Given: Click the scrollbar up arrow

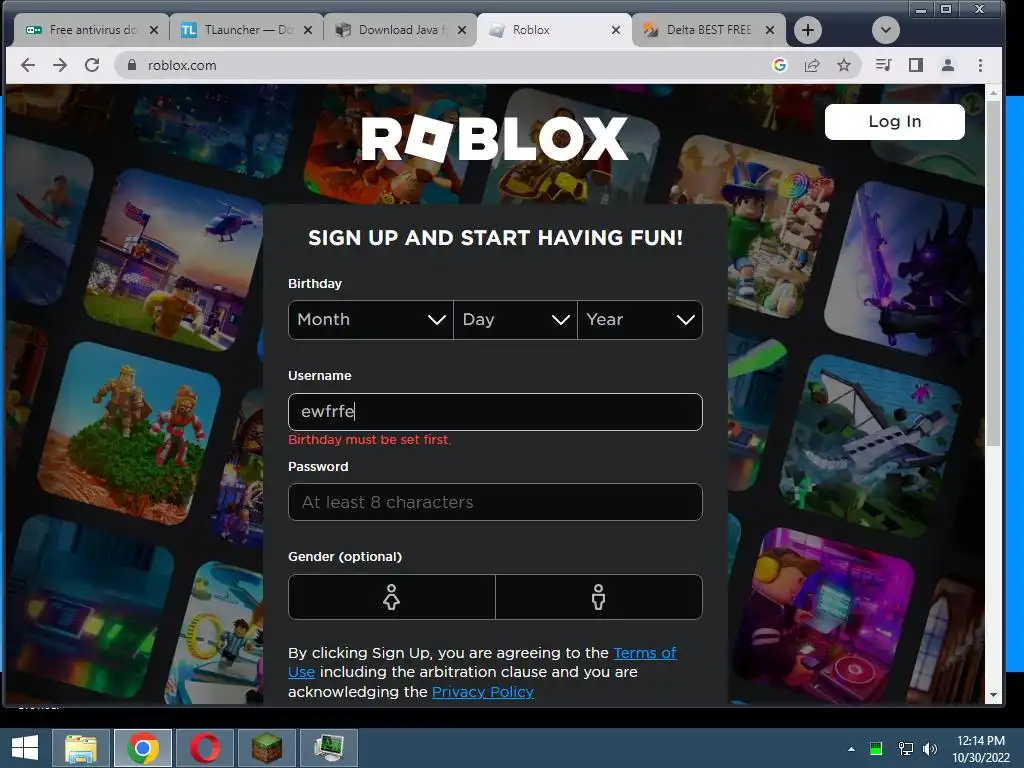Looking at the screenshot, I should (993, 93).
